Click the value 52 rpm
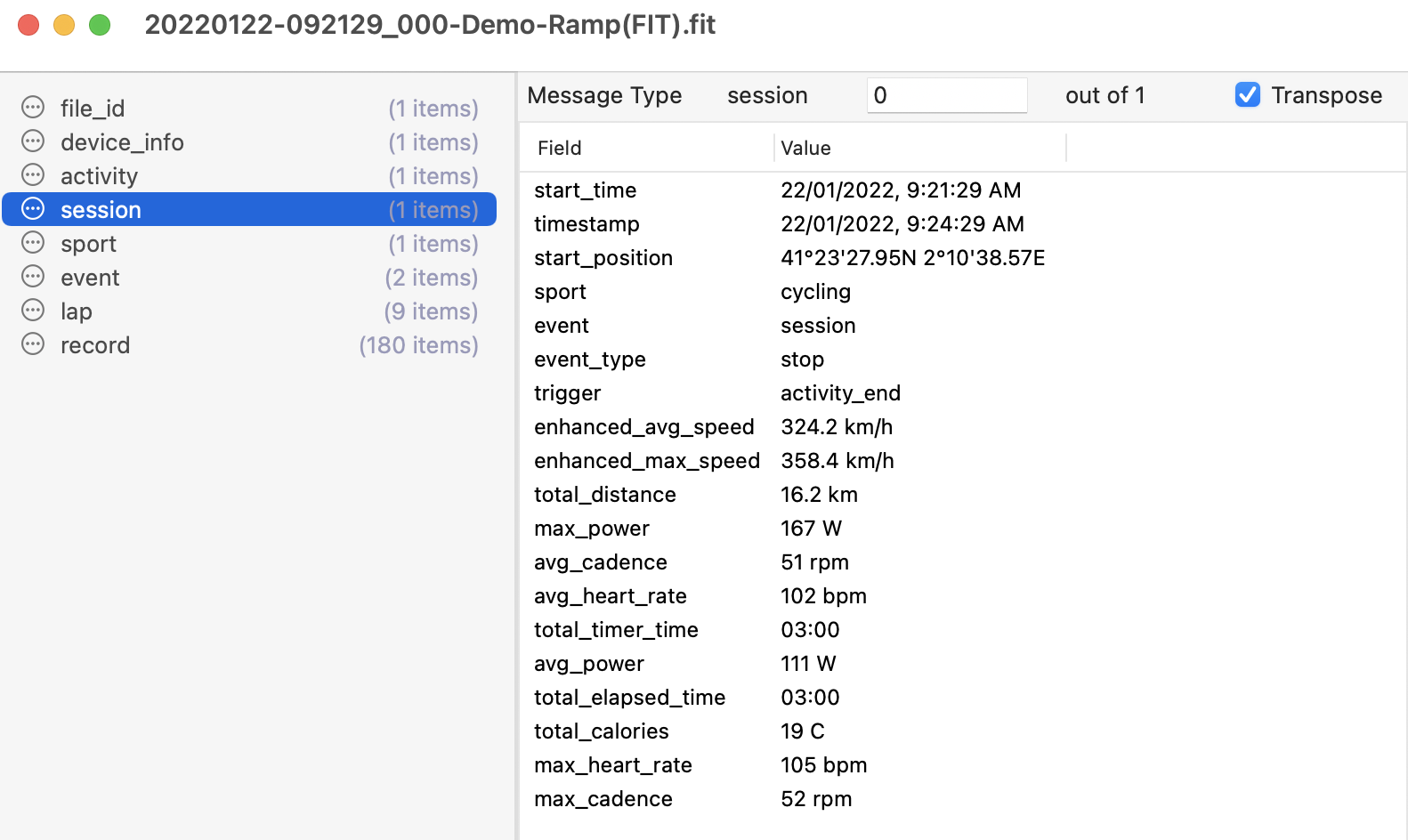Image resolution: width=1408 pixels, height=840 pixels. (x=816, y=799)
